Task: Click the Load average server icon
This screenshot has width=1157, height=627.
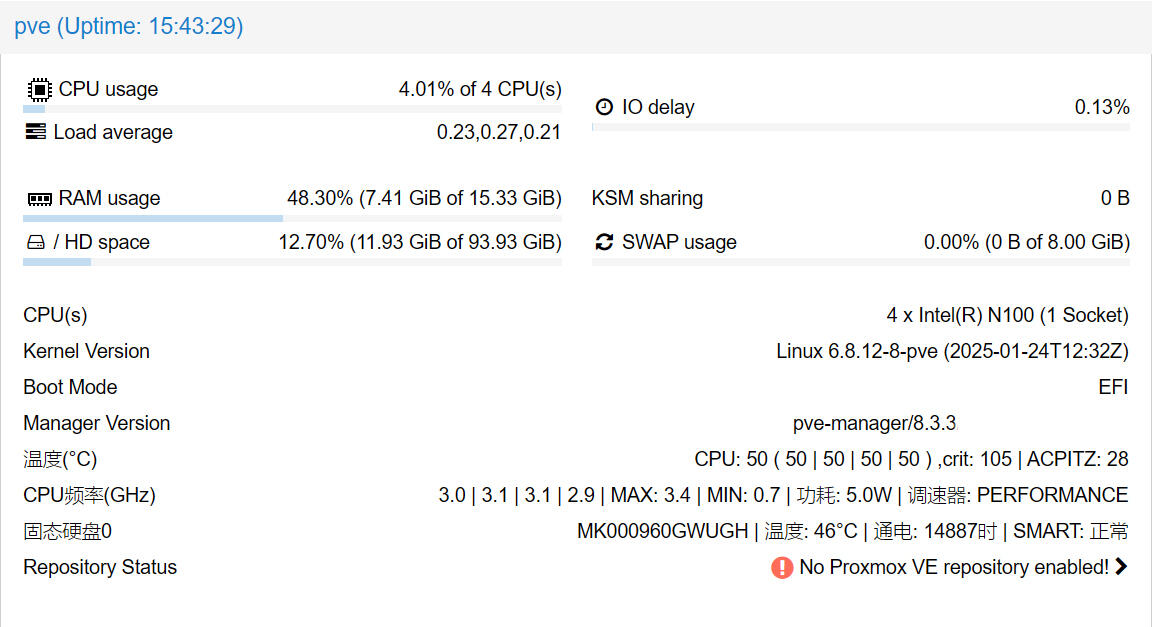Action: point(36,132)
